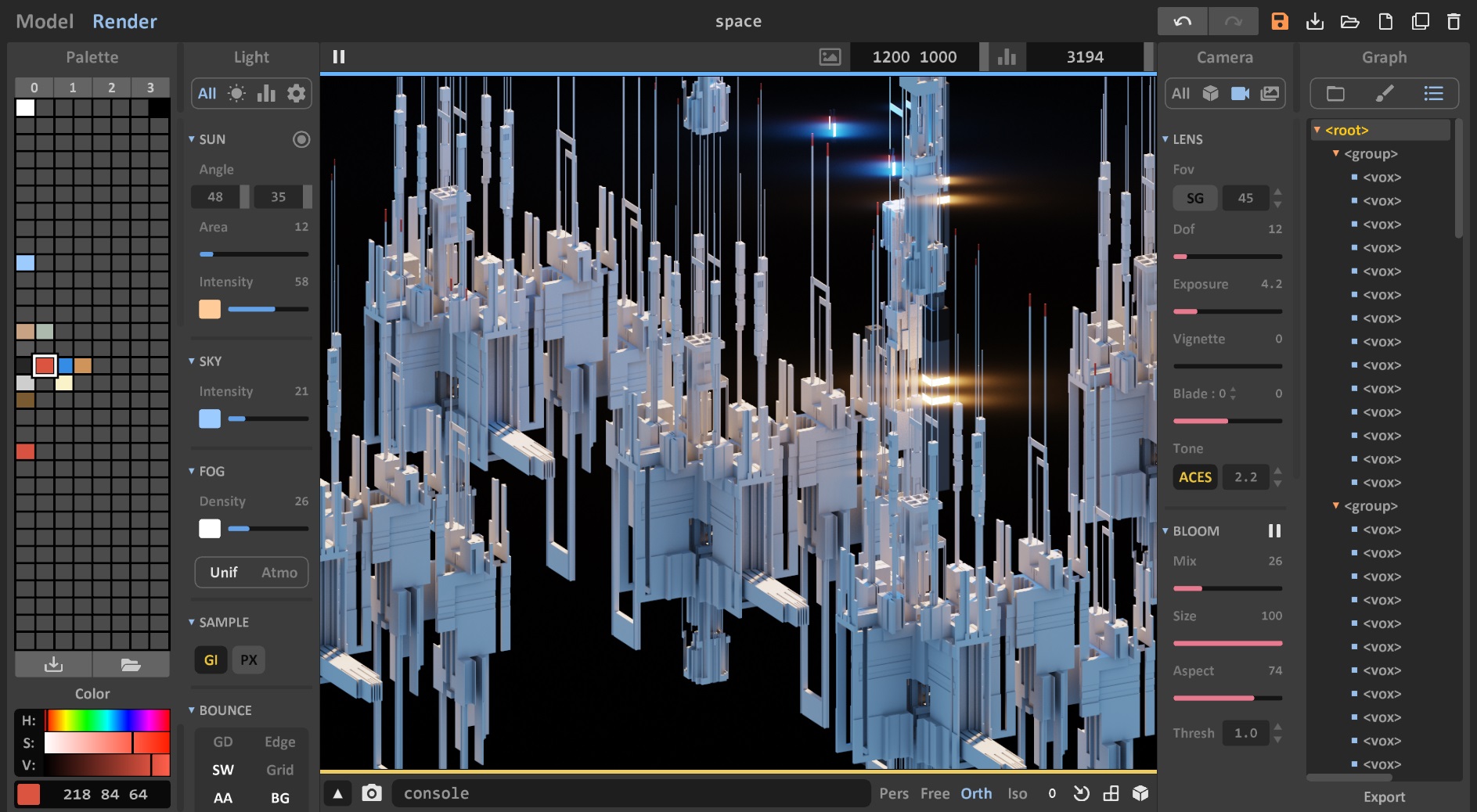This screenshot has height=812, width=1477.
Task: Click the undo arrow icon
Action: point(1182,21)
